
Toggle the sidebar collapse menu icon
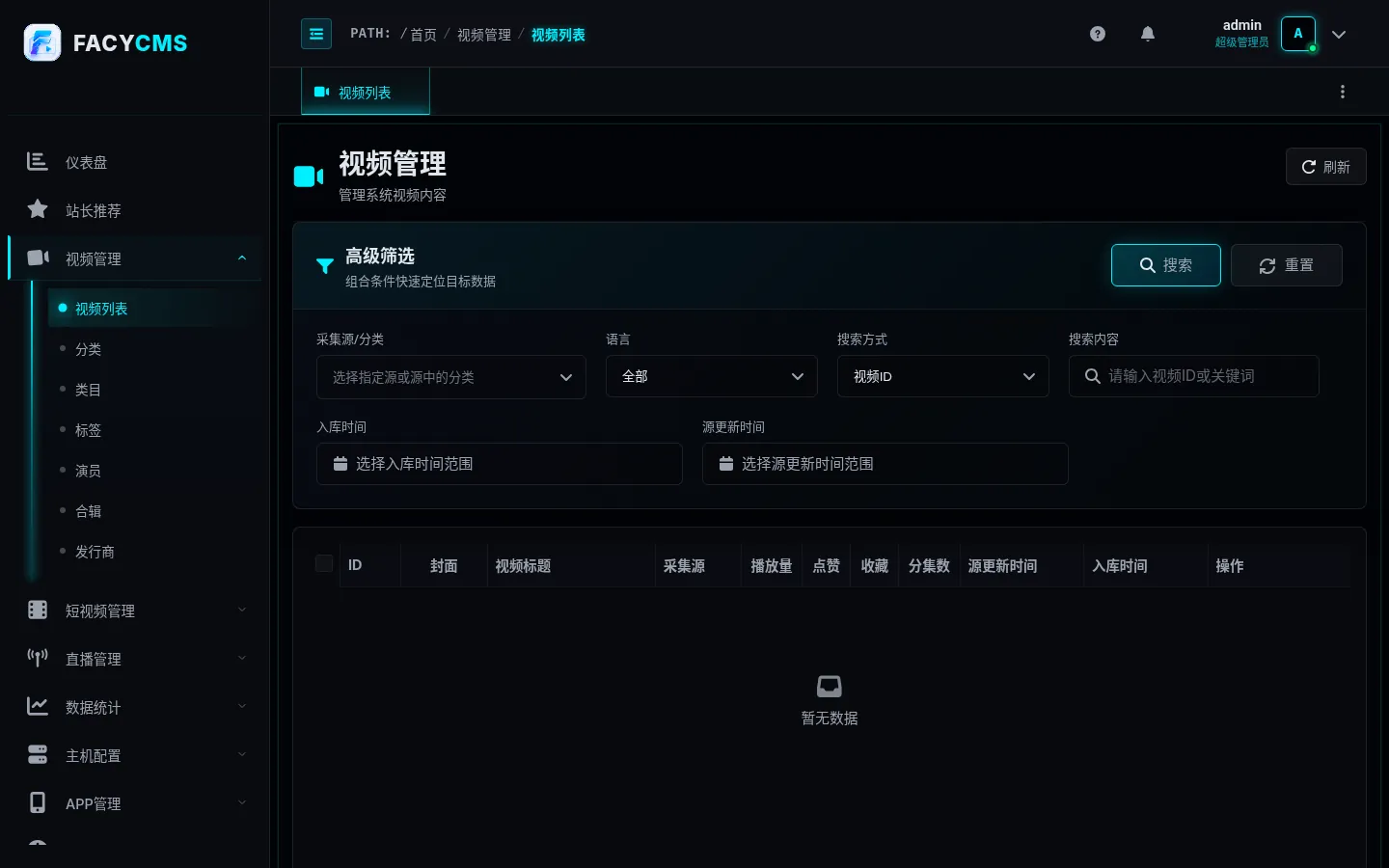click(x=316, y=34)
